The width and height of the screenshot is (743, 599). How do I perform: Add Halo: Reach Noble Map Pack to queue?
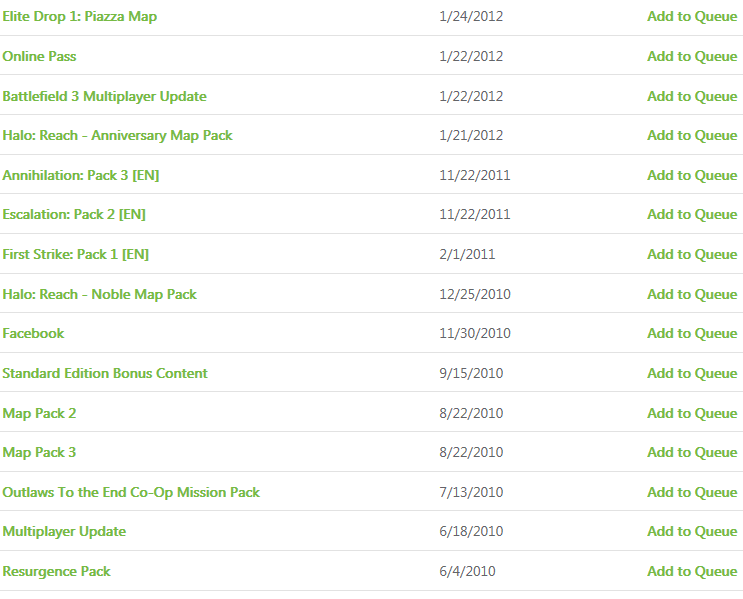click(691, 294)
